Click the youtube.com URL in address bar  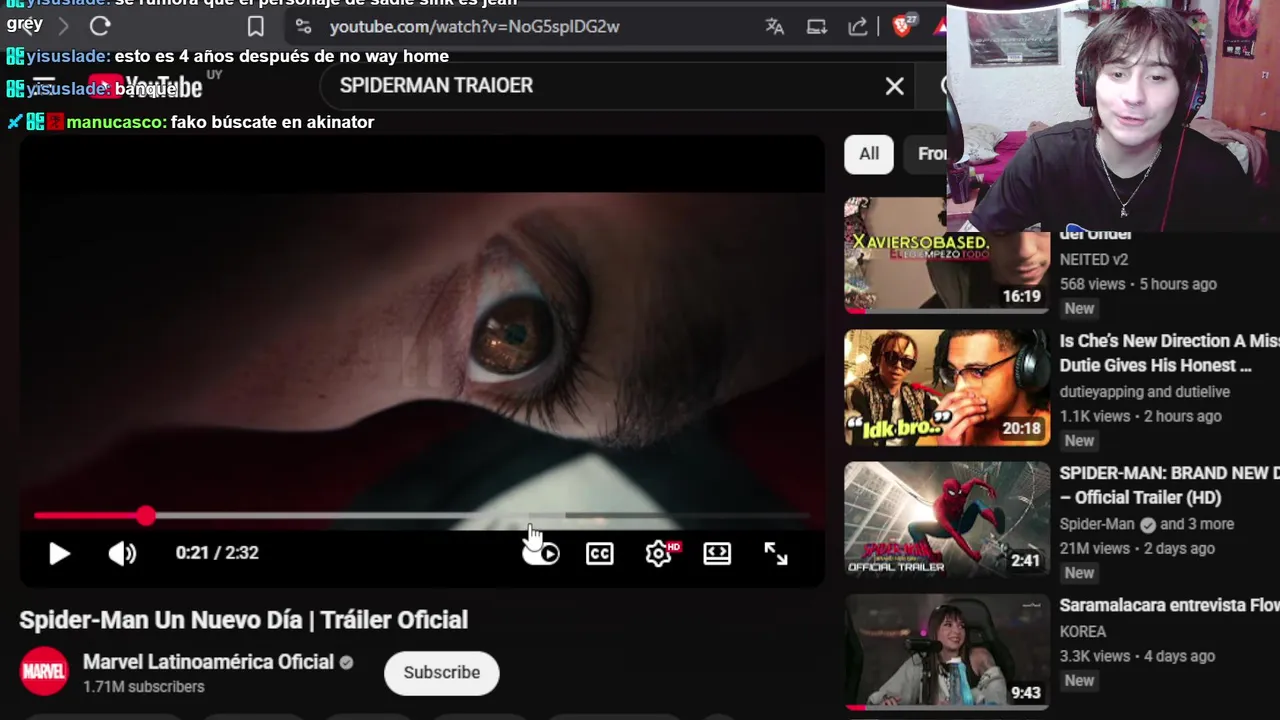474,27
